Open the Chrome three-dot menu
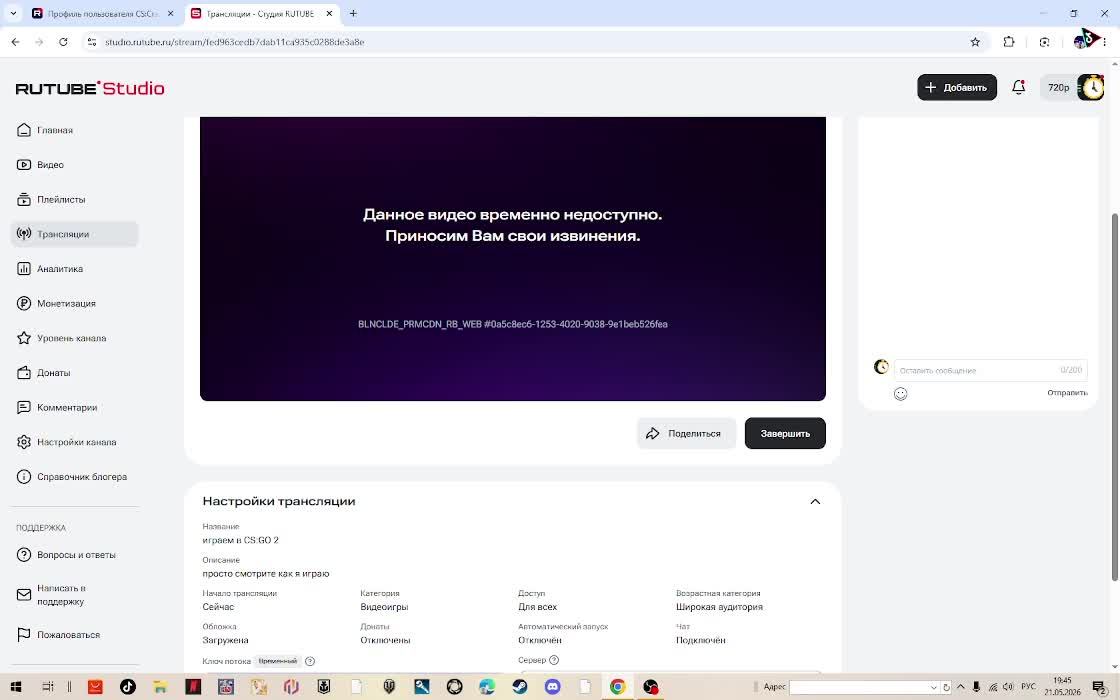The width and height of the screenshot is (1120, 700). point(1105,42)
